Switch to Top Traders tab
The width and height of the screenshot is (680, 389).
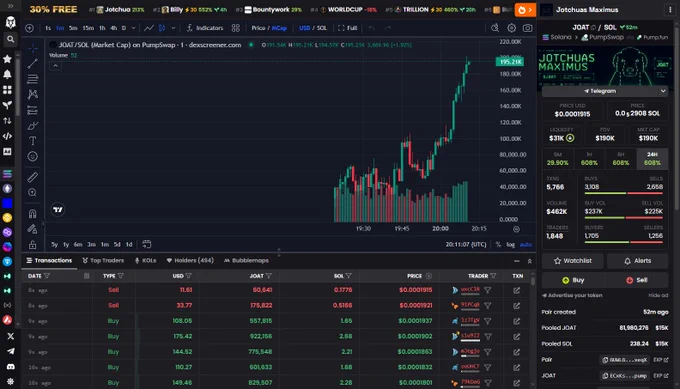tap(103, 261)
